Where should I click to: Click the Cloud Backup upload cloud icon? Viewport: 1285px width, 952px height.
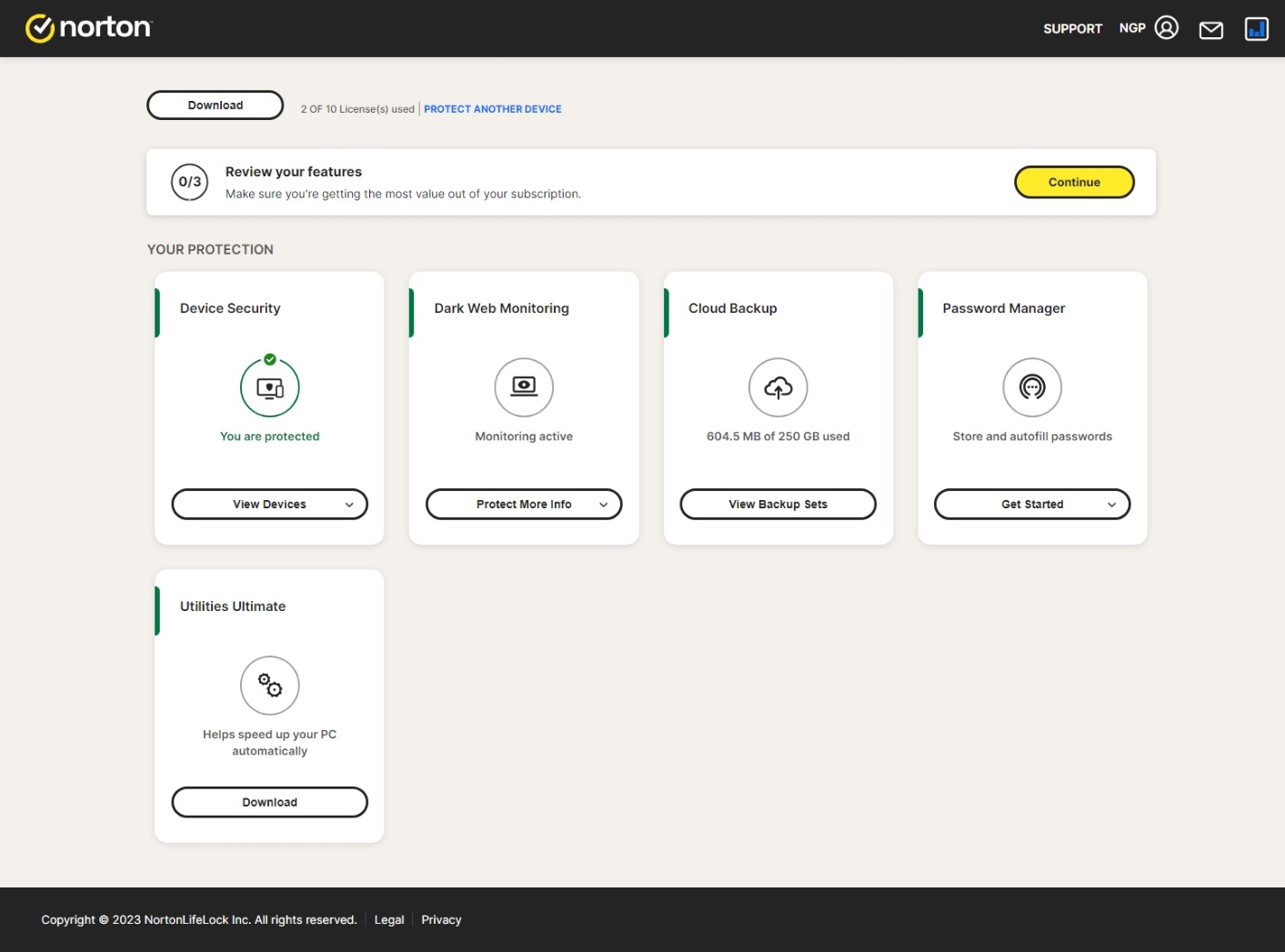(778, 386)
